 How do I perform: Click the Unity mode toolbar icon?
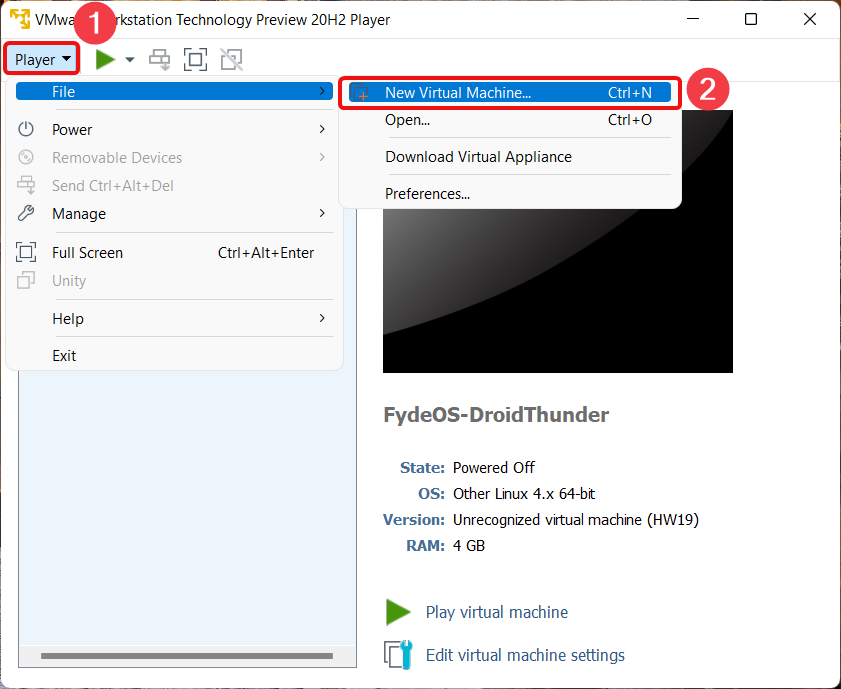pos(232,59)
